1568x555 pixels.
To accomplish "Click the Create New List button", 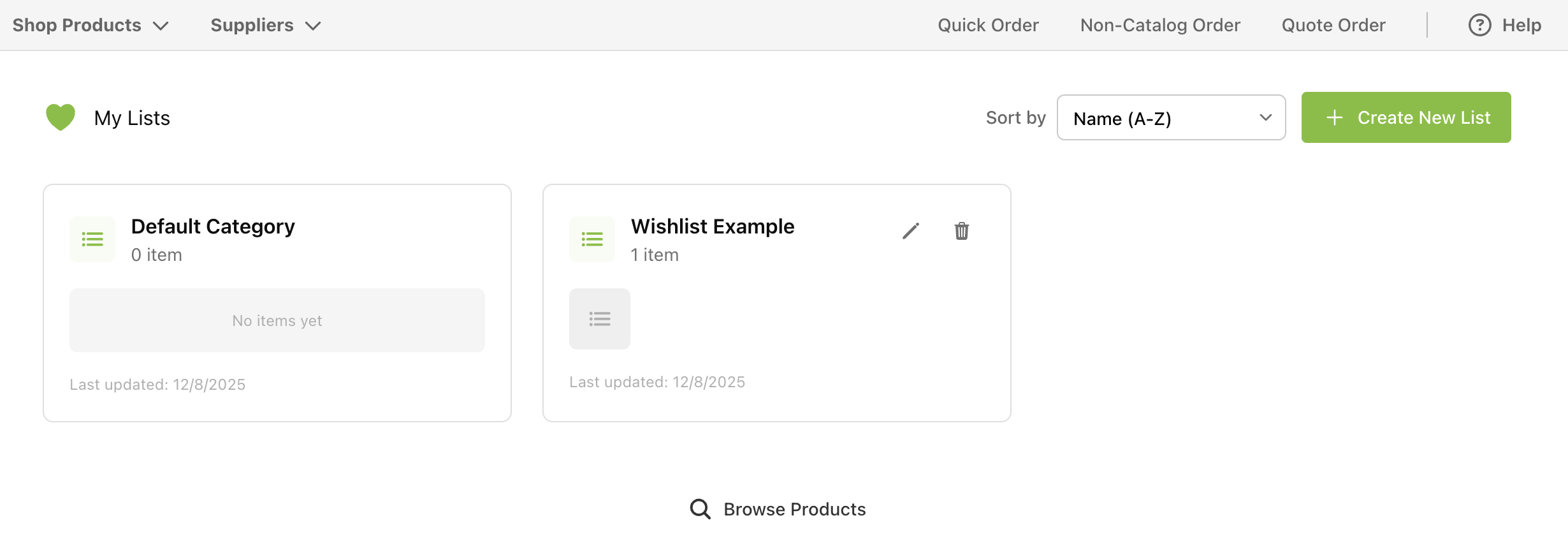I will [x=1406, y=117].
